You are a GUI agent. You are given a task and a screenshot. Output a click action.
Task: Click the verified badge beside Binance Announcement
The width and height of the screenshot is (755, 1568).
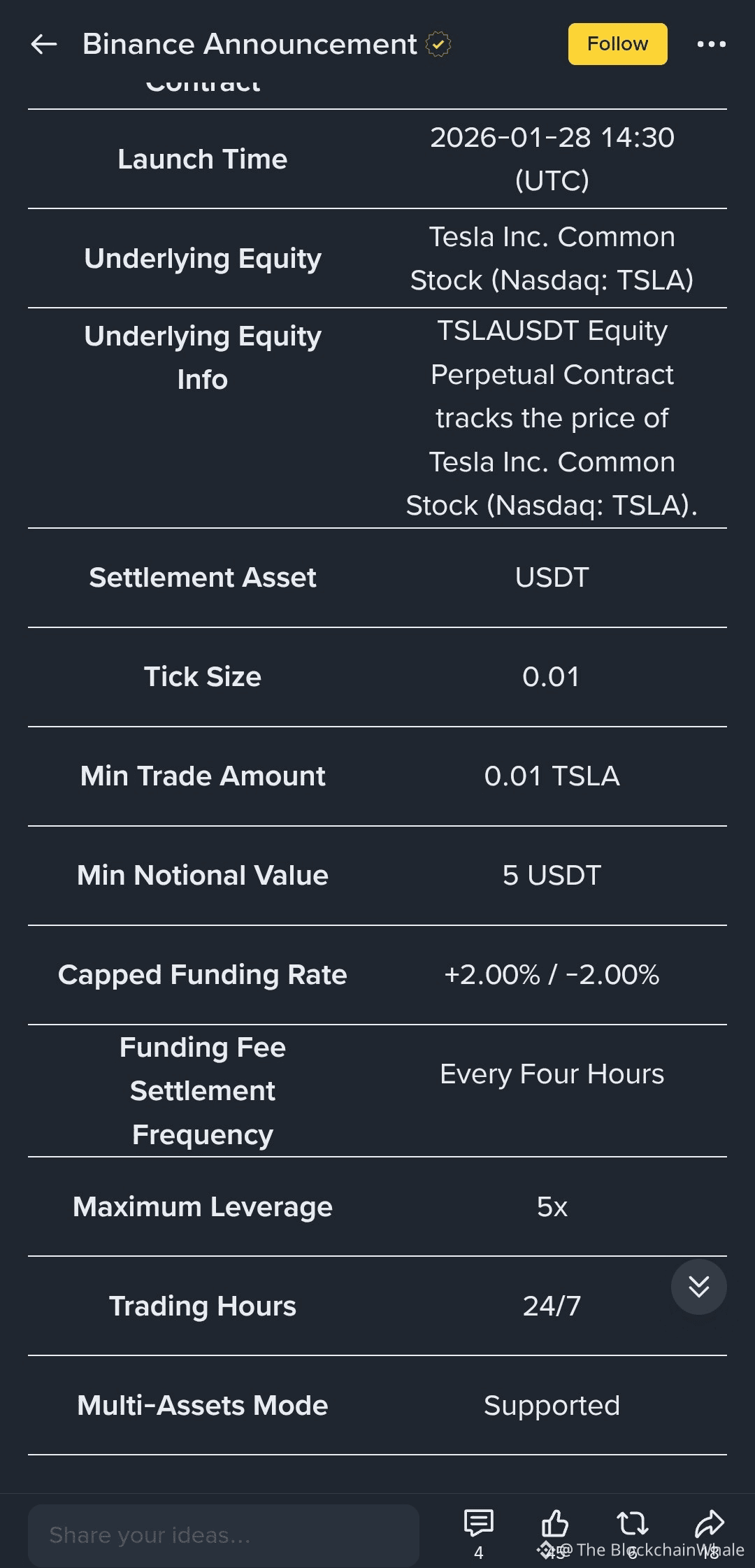tap(438, 44)
